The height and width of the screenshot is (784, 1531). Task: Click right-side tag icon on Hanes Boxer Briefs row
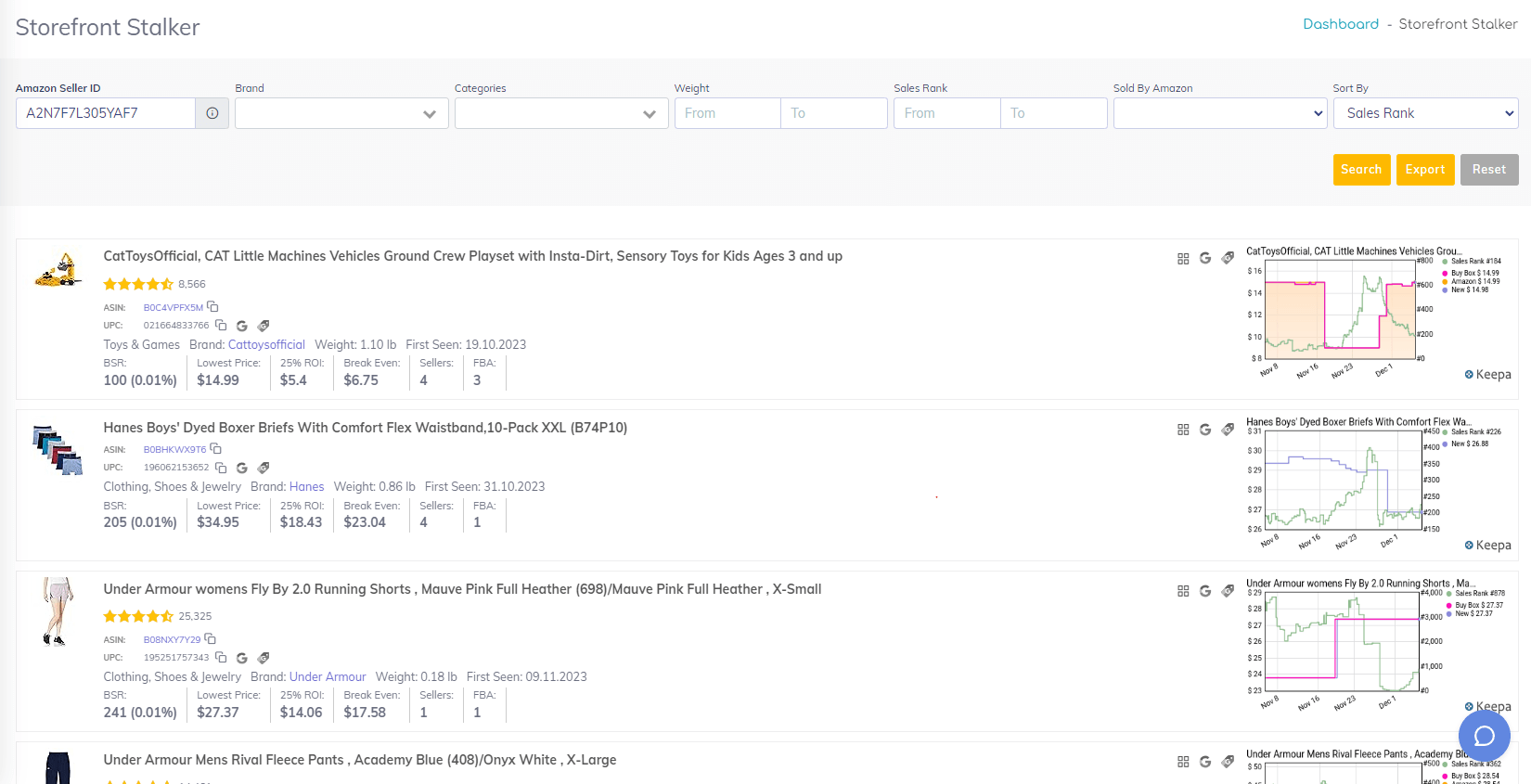tap(1228, 430)
